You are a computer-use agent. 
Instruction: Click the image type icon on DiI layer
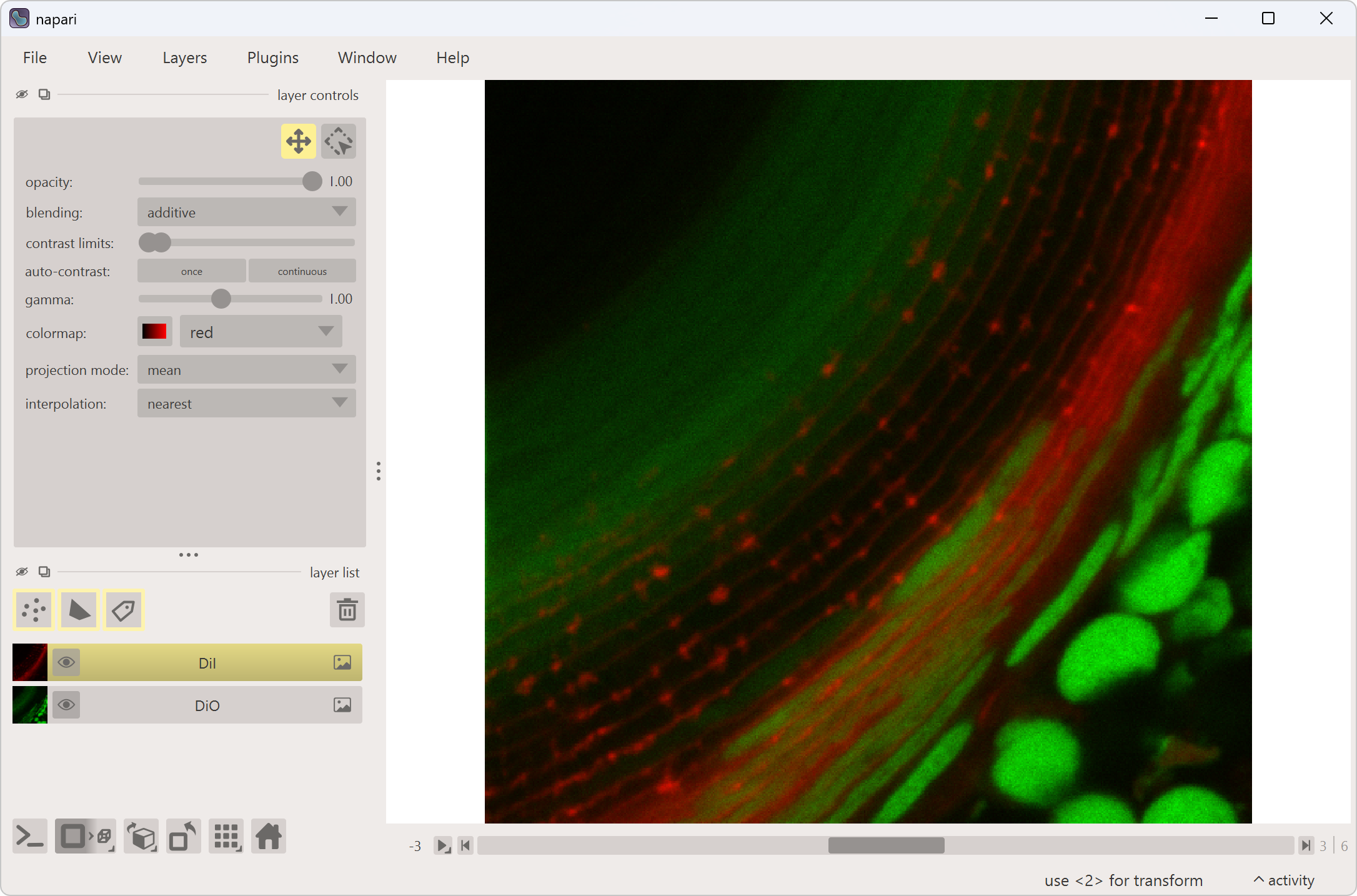[x=342, y=662]
